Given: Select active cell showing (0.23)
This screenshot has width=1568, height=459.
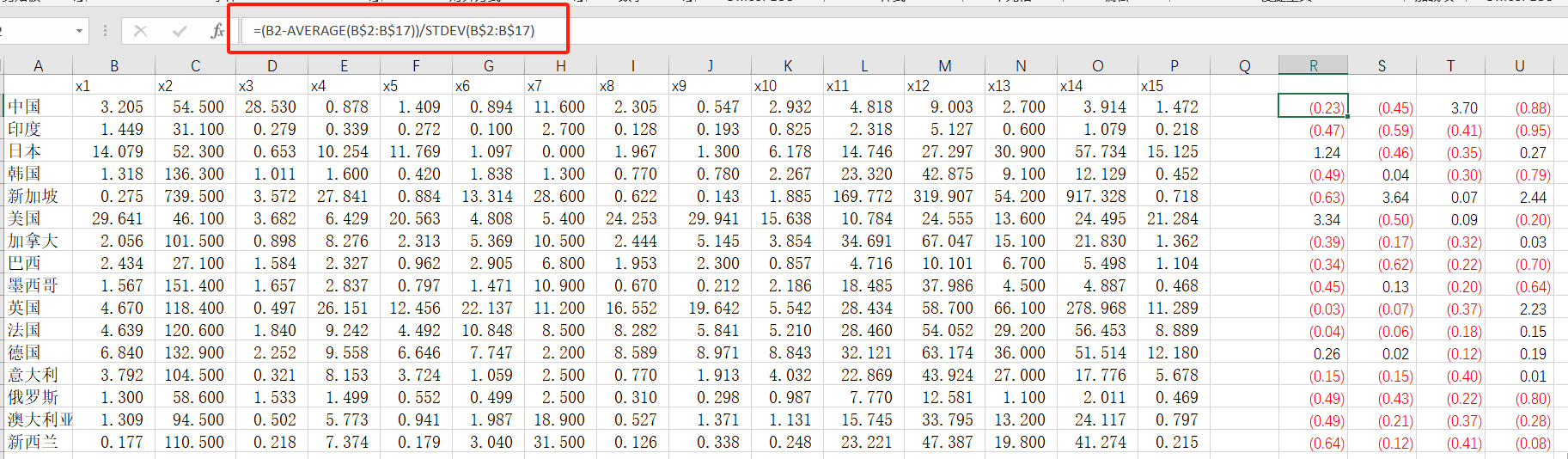Looking at the screenshot, I should [x=1313, y=107].
